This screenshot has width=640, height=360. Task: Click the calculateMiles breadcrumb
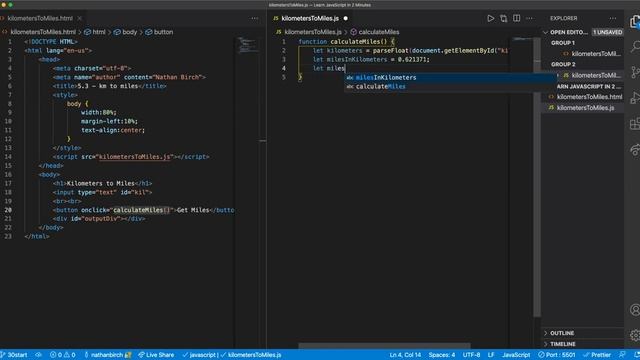point(375,32)
